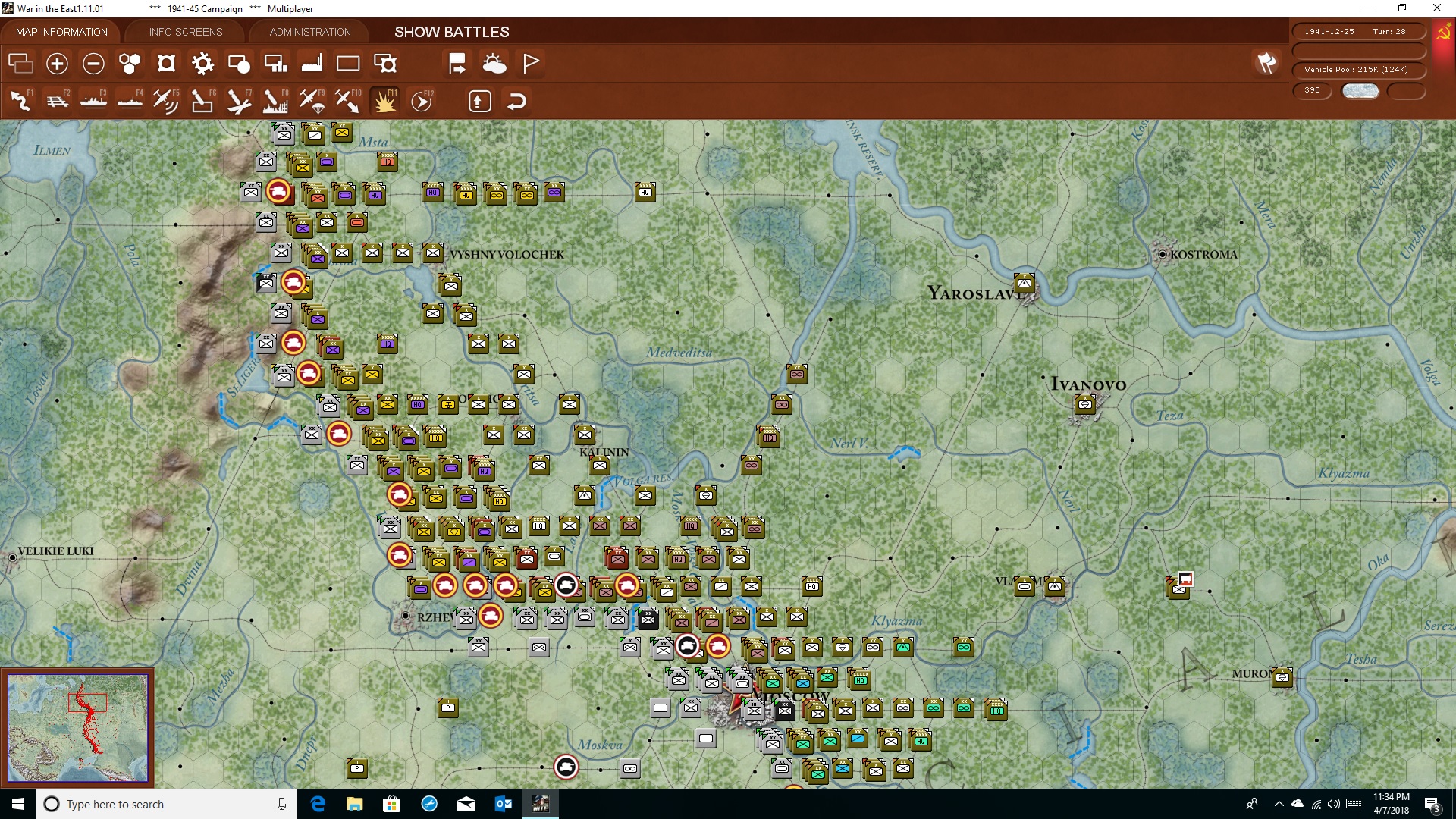Click the Velikie Luki city marker
The height and width of the screenshot is (819, 1456).
(12, 557)
